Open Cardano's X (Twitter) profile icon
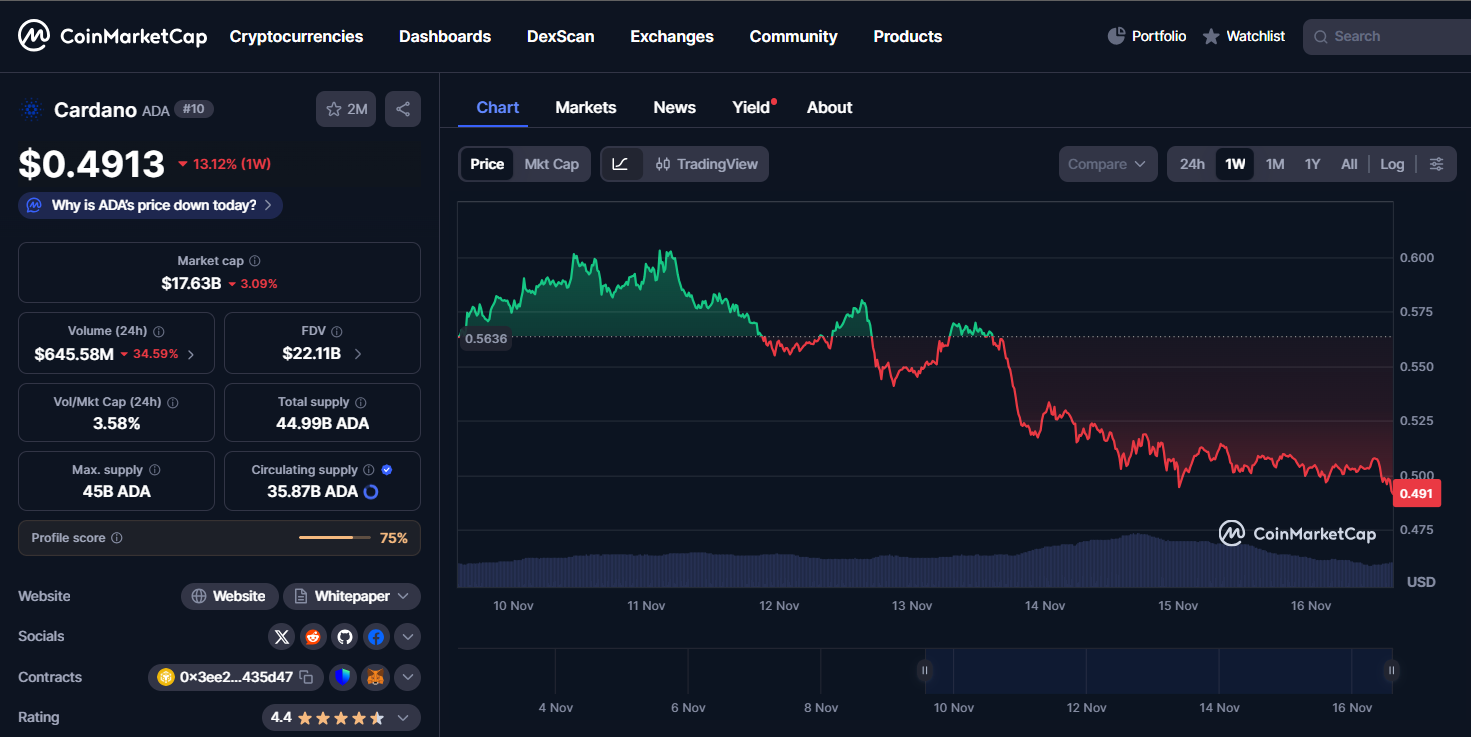 click(x=281, y=636)
